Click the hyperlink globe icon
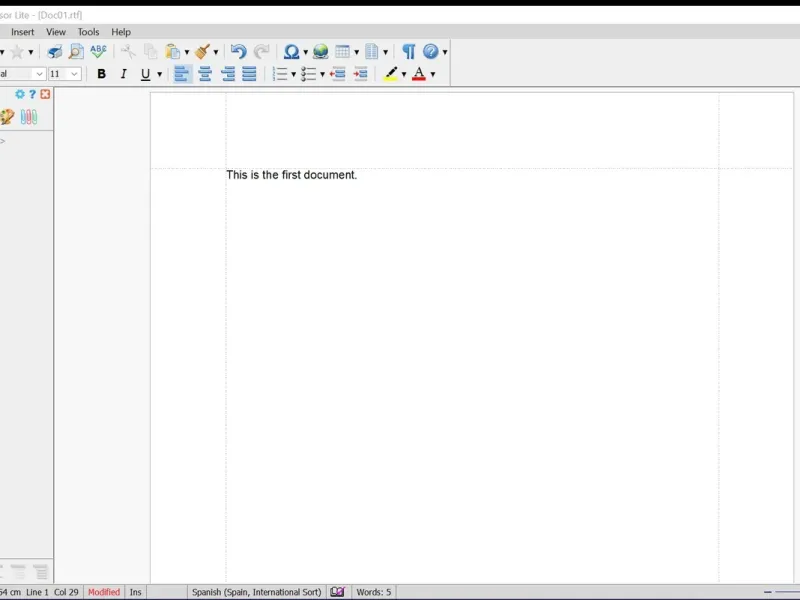The width and height of the screenshot is (800, 600). 320,52
